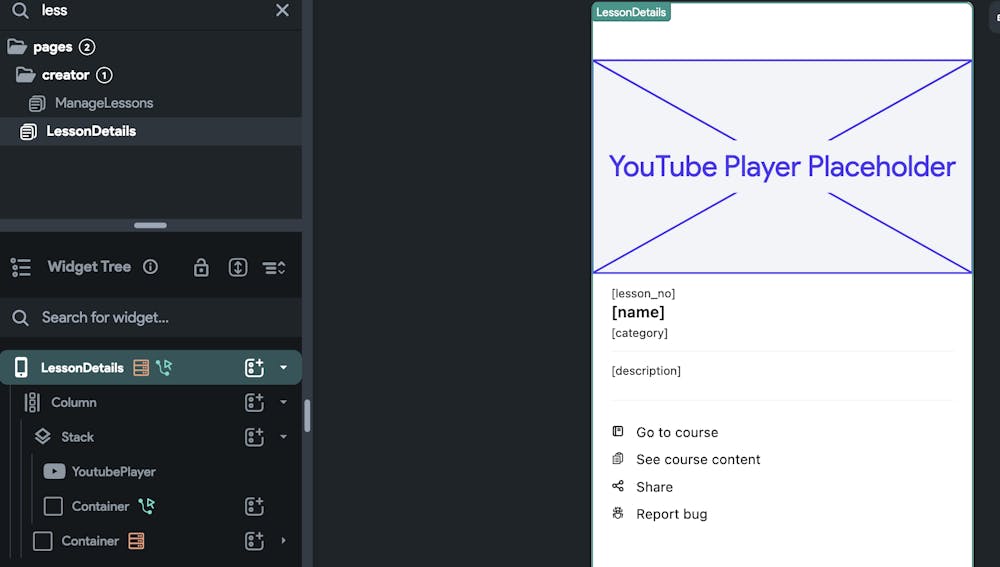Select the LessonDetails root widget
This screenshot has width=1000, height=567.
coord(151,367)
